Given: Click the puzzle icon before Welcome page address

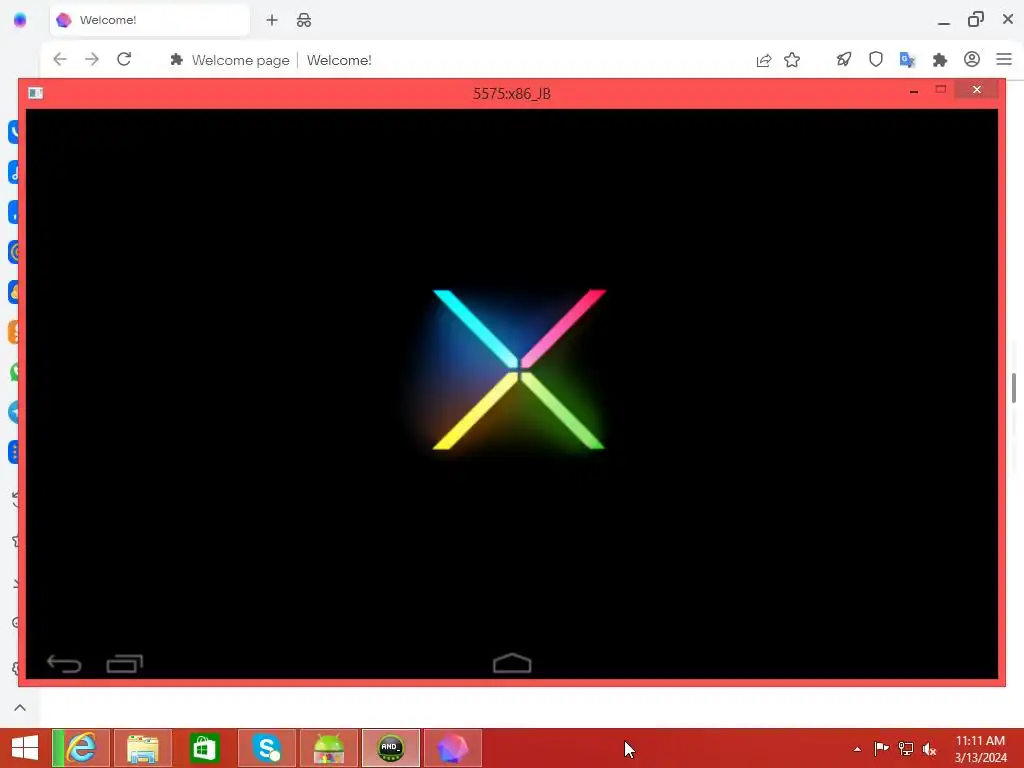Looking at the screenshot, I should (176, 60).
